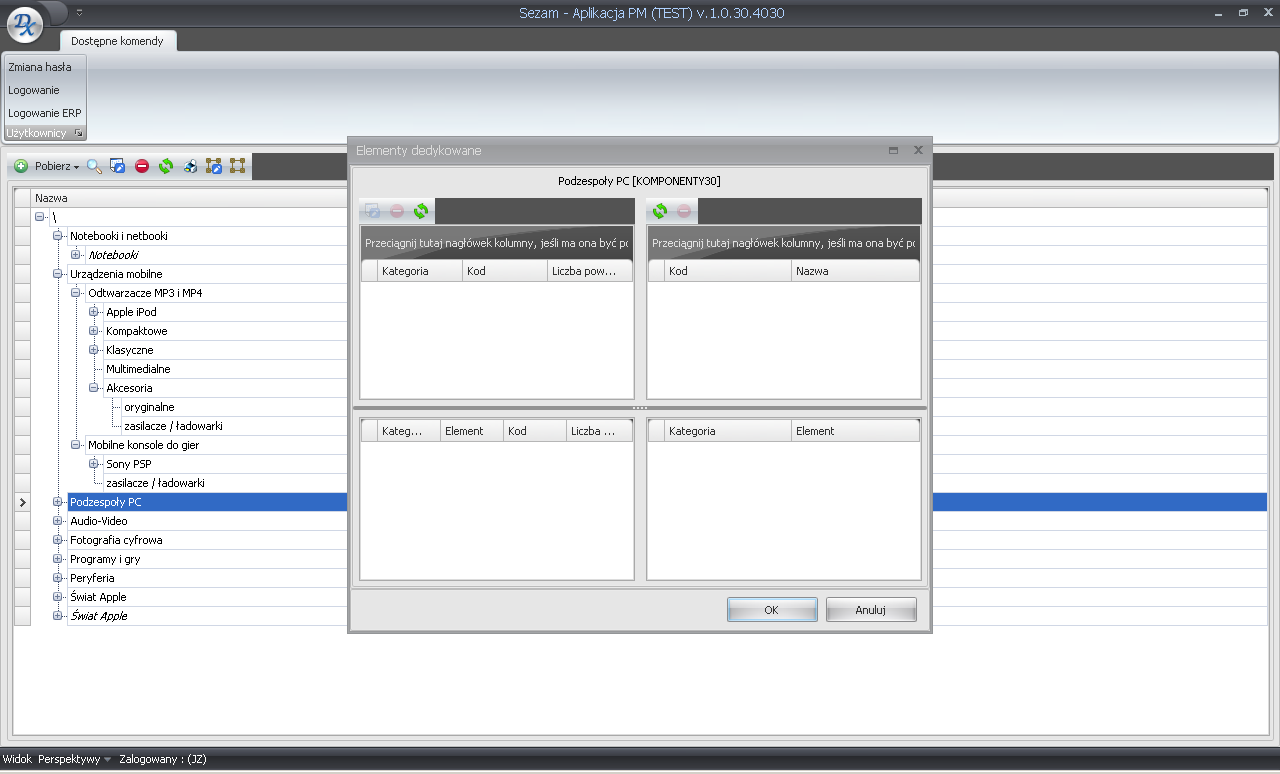Open the Perspektywy dropdown

click(75, 759)
